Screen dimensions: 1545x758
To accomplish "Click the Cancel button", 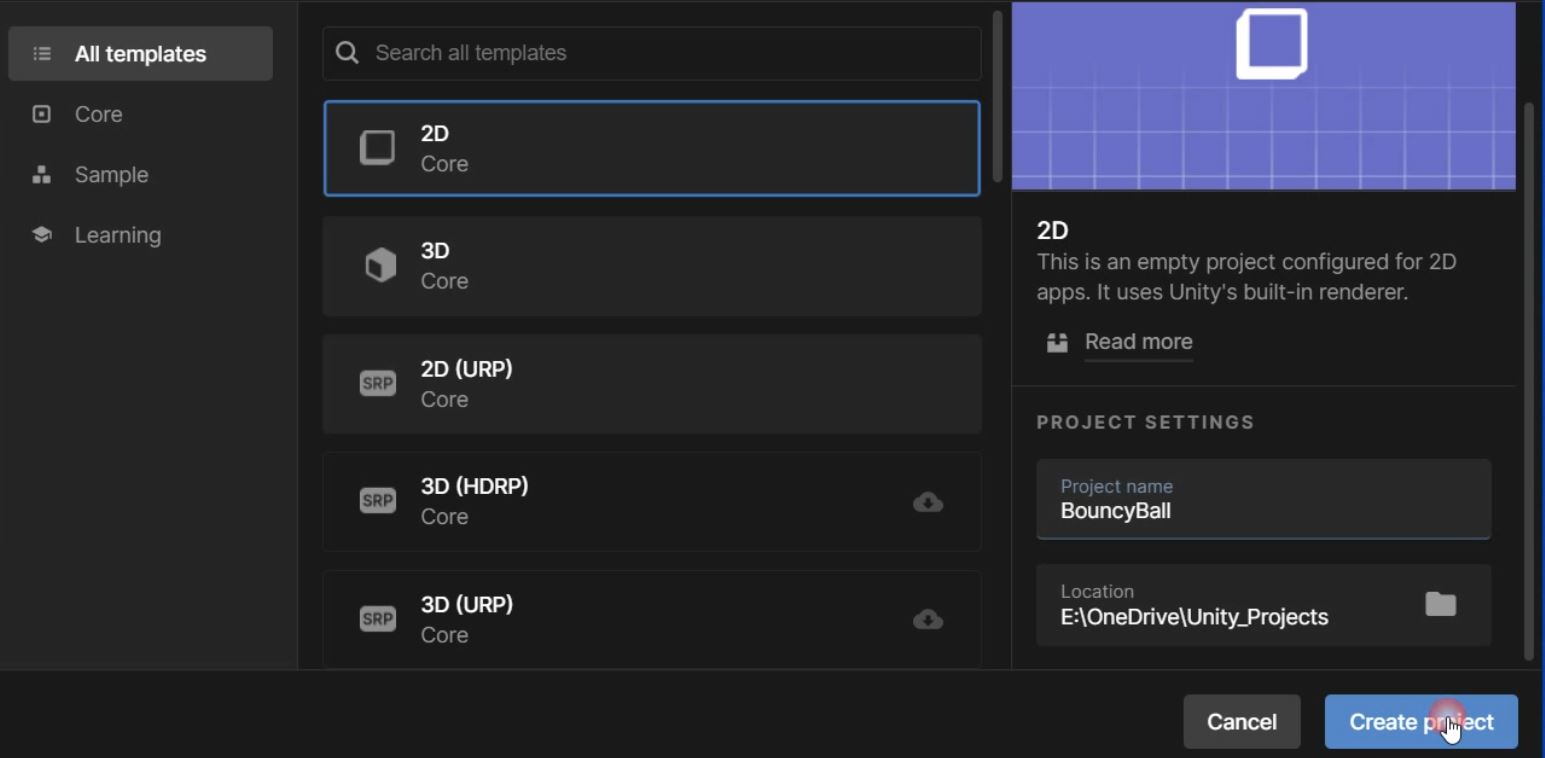I will click(x=1242, y=721).
